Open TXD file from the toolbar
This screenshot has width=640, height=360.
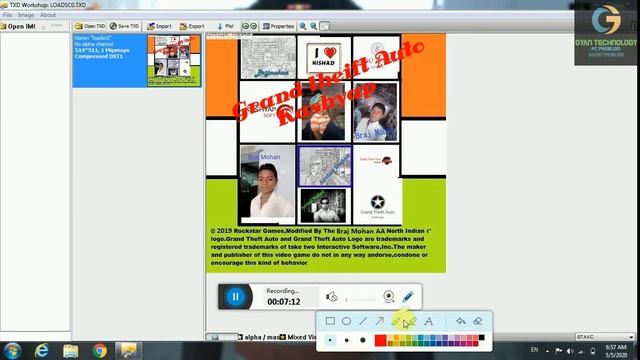click(90, 26)
